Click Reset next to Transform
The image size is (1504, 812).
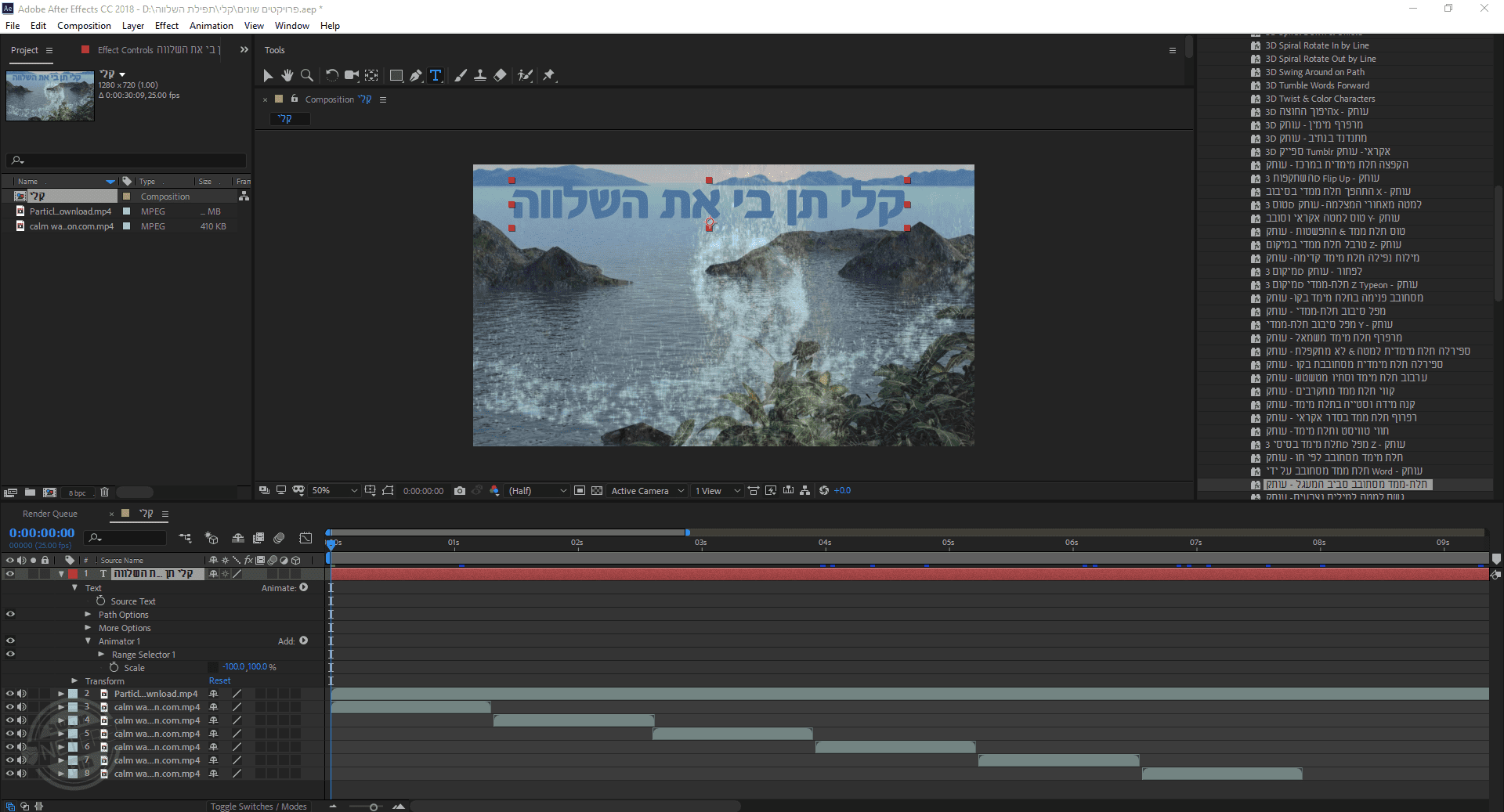(219, 681)
